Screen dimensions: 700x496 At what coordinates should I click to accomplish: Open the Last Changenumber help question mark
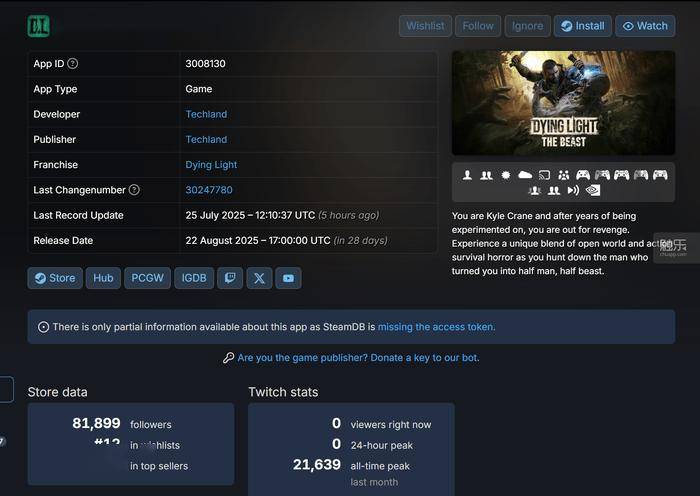(134, 190)
